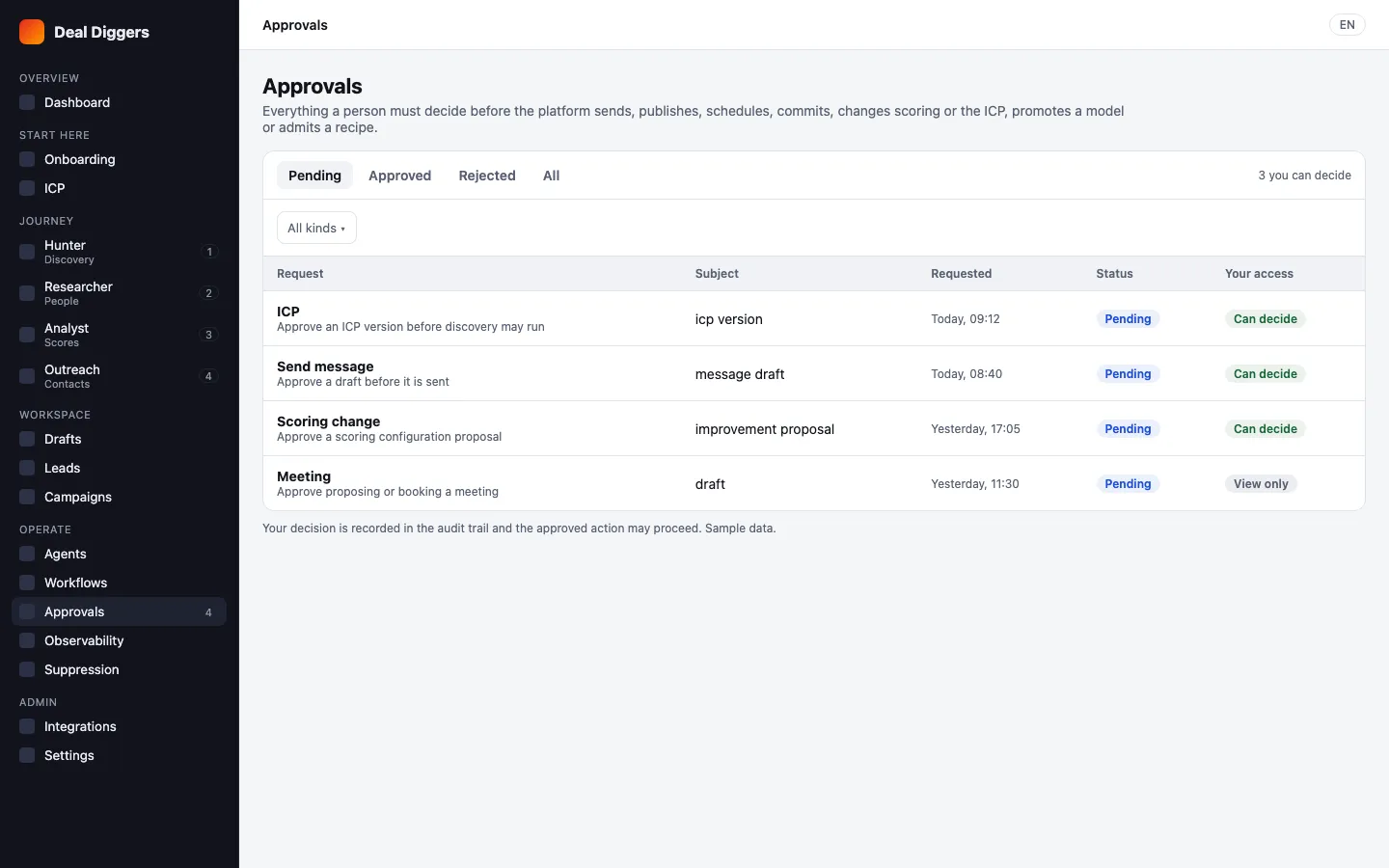Click the EN language button

coord(1347,25)
